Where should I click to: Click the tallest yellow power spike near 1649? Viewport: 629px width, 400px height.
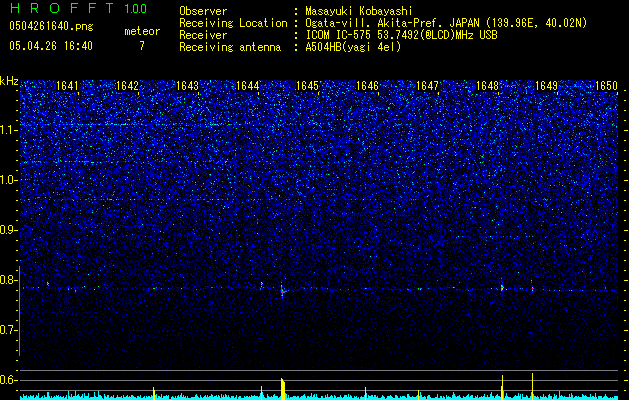[x=532, y=386]
